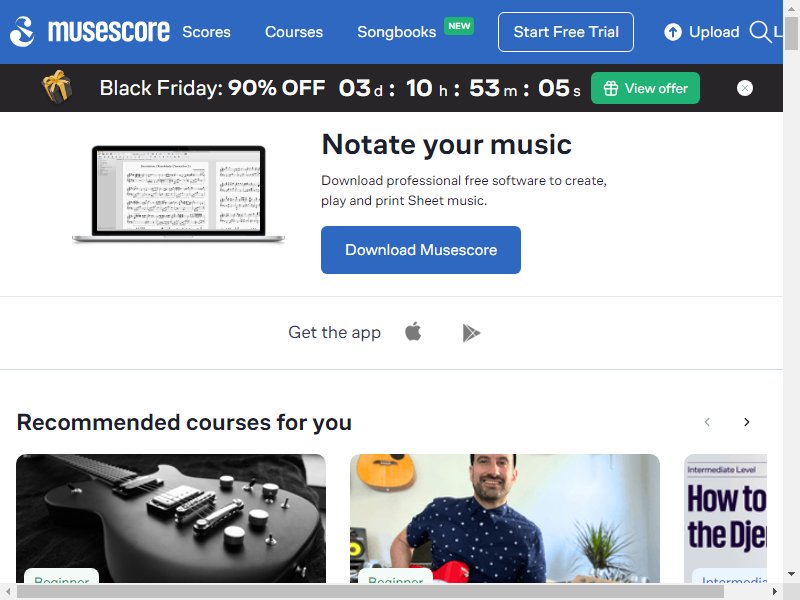Click the gift box icon in banner
Image resolution: width=800 pixels, height=600 pixels.
(57, 87)
